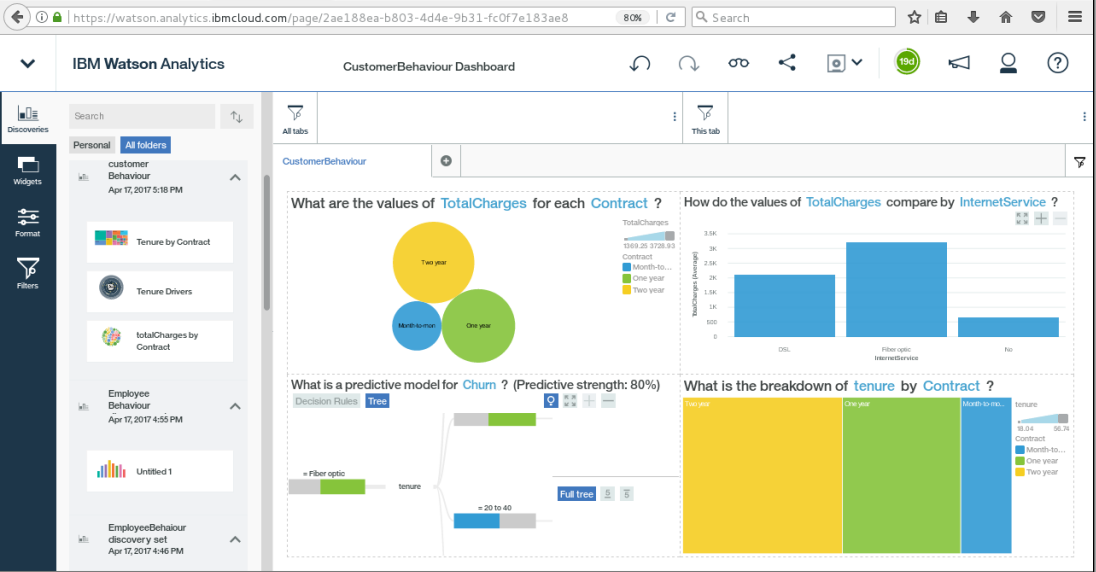Select the CustomerBehaviour tab
The height and width of the screenshot is (572, 1096).
pyautogui.click(x=324, y=161)
